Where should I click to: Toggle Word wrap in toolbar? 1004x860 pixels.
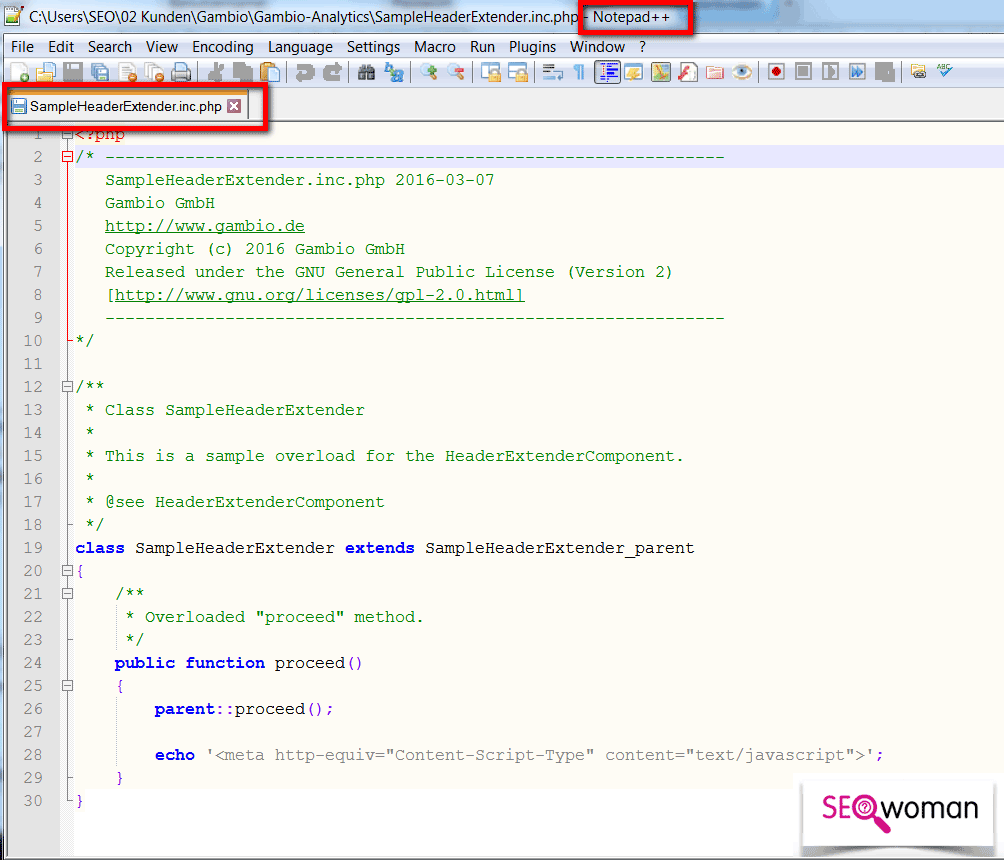coord(552,72)
